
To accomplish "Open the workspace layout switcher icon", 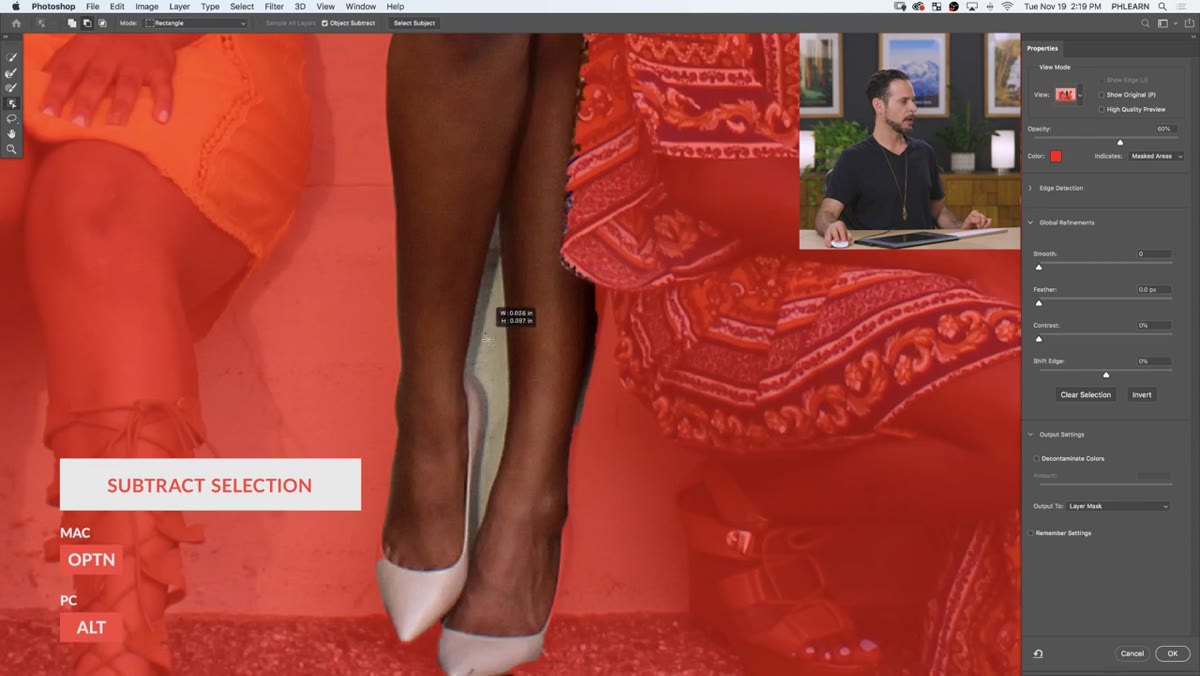I will [1163, 23].
